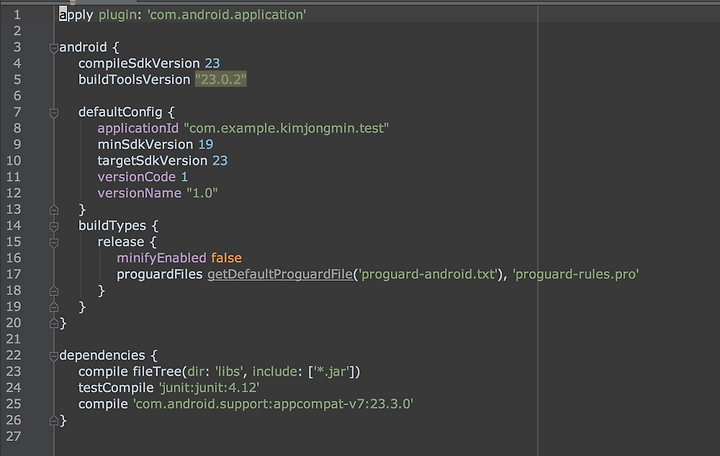Click the junit:junit:4.12 dependency string
The width and height of the screenshot is (720, 456).
click(x=209, y=388)
